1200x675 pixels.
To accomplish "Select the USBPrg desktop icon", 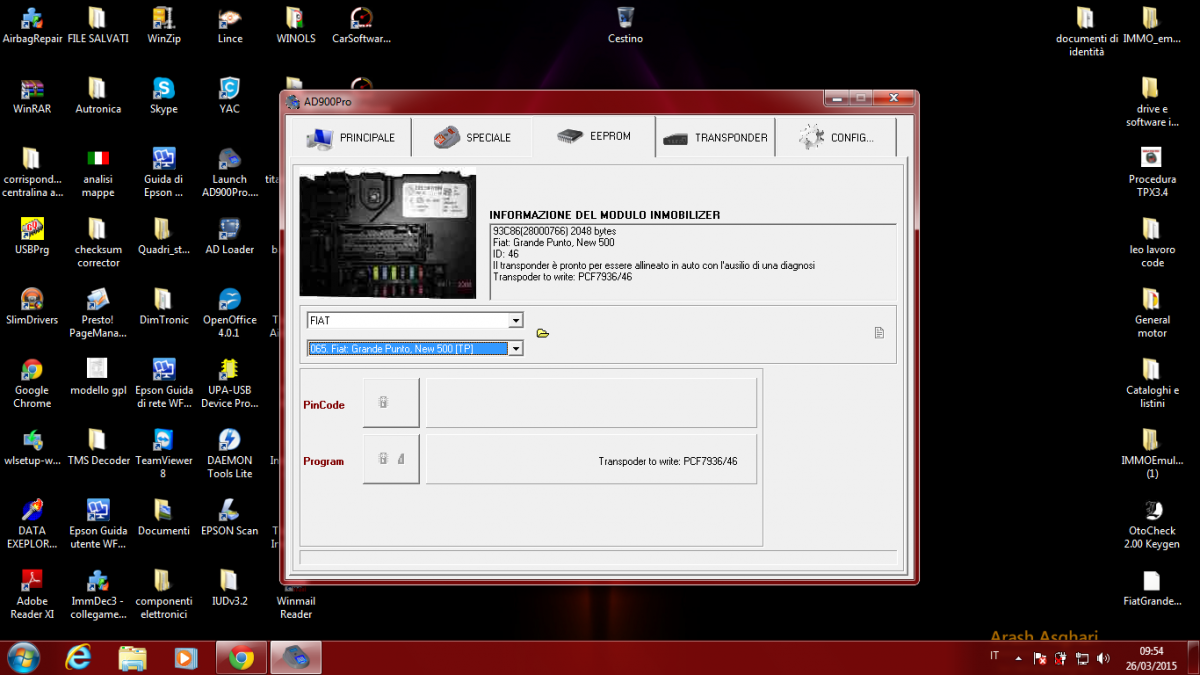I will click(x=32, y=237).
